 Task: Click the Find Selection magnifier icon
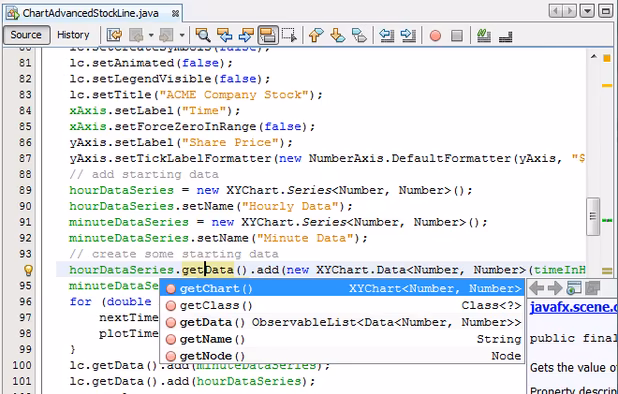point(203,35)
